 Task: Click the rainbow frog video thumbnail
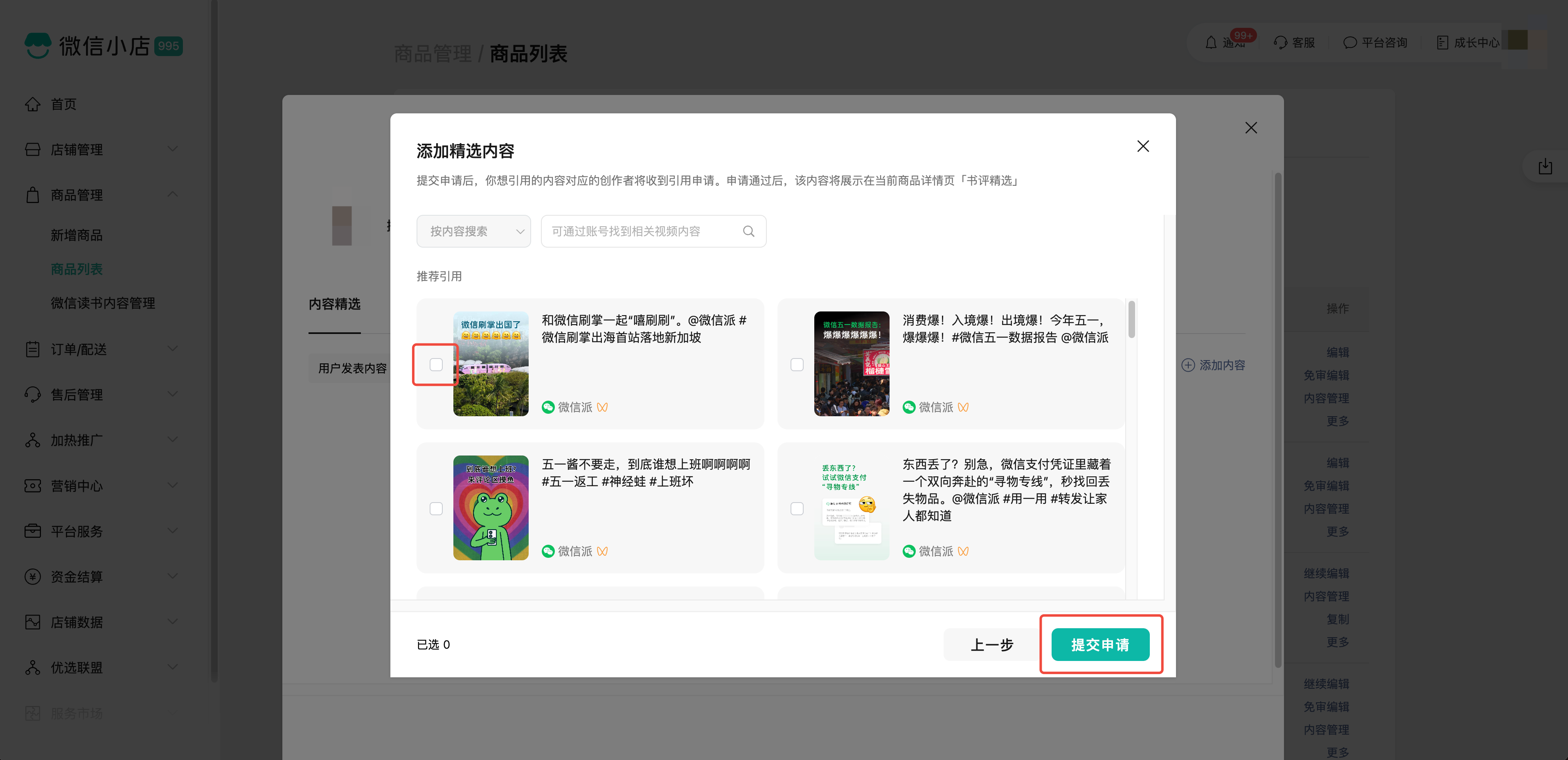click(491, 508)
